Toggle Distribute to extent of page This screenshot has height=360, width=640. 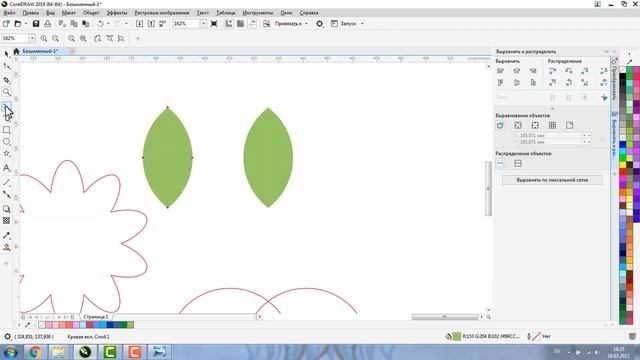click(518, 163)
